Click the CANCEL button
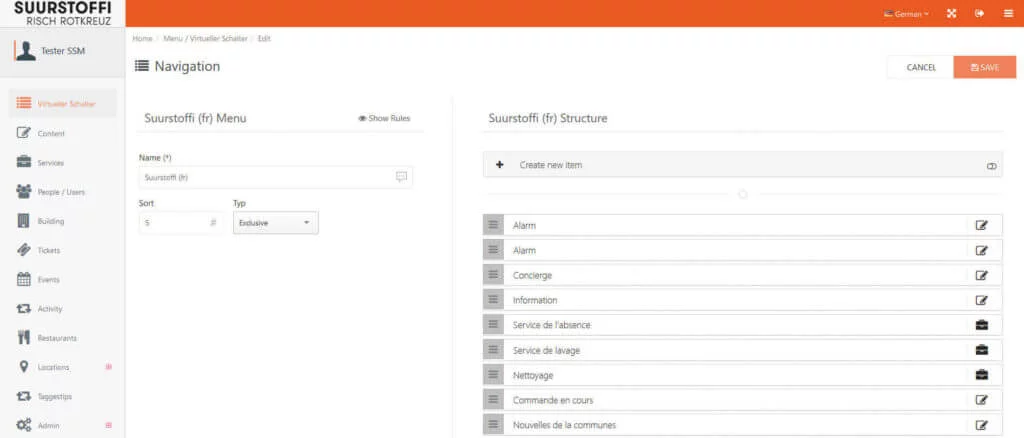The height and width of the screenshot is (438, 1024). pyautogui.click(x=920, y=67)
